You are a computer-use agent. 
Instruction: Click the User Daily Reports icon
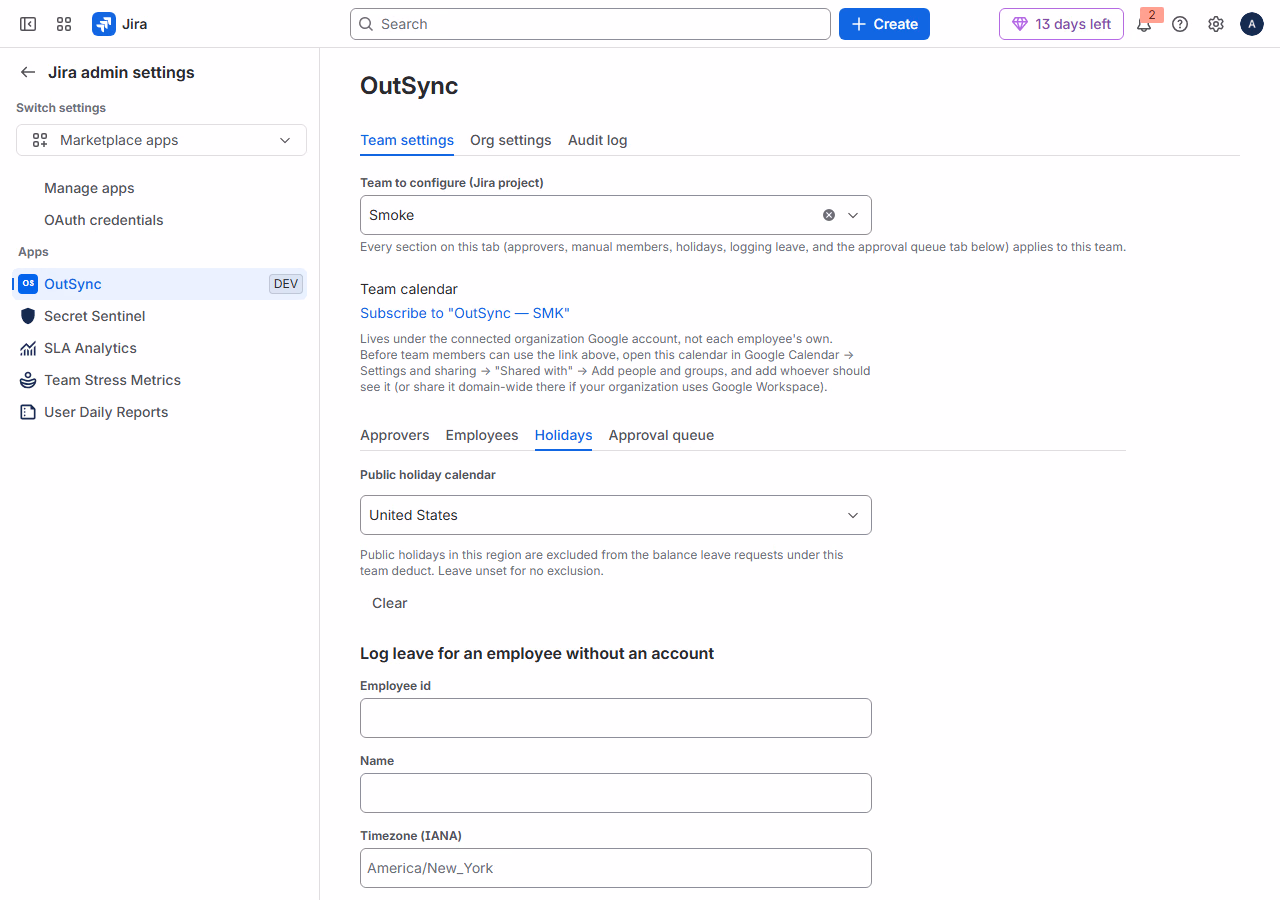28,412
